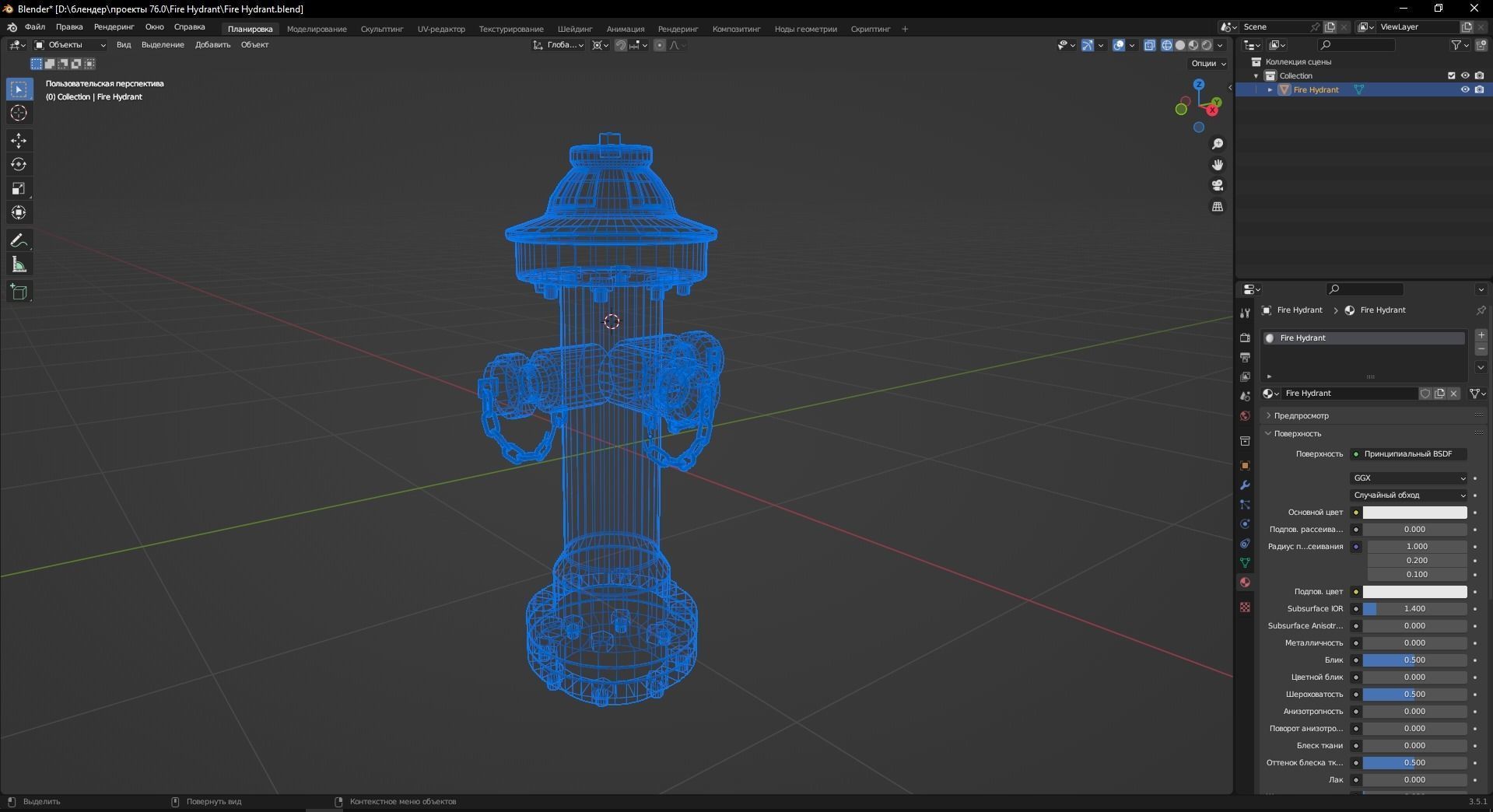1493x812 pixels.
Task: Switch to Material Preview shading
Action: [1193, 45]
